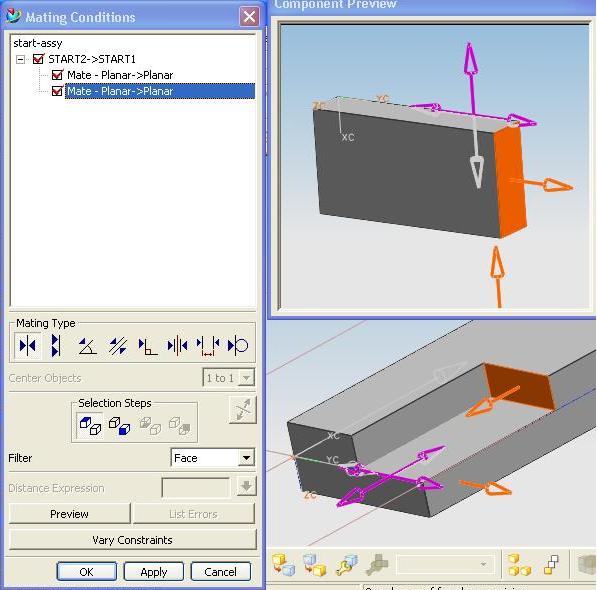Viewport: 597px width, 590px height.
Task: Choose the Parallel mating type icon
Action: [x=118, y=346]
